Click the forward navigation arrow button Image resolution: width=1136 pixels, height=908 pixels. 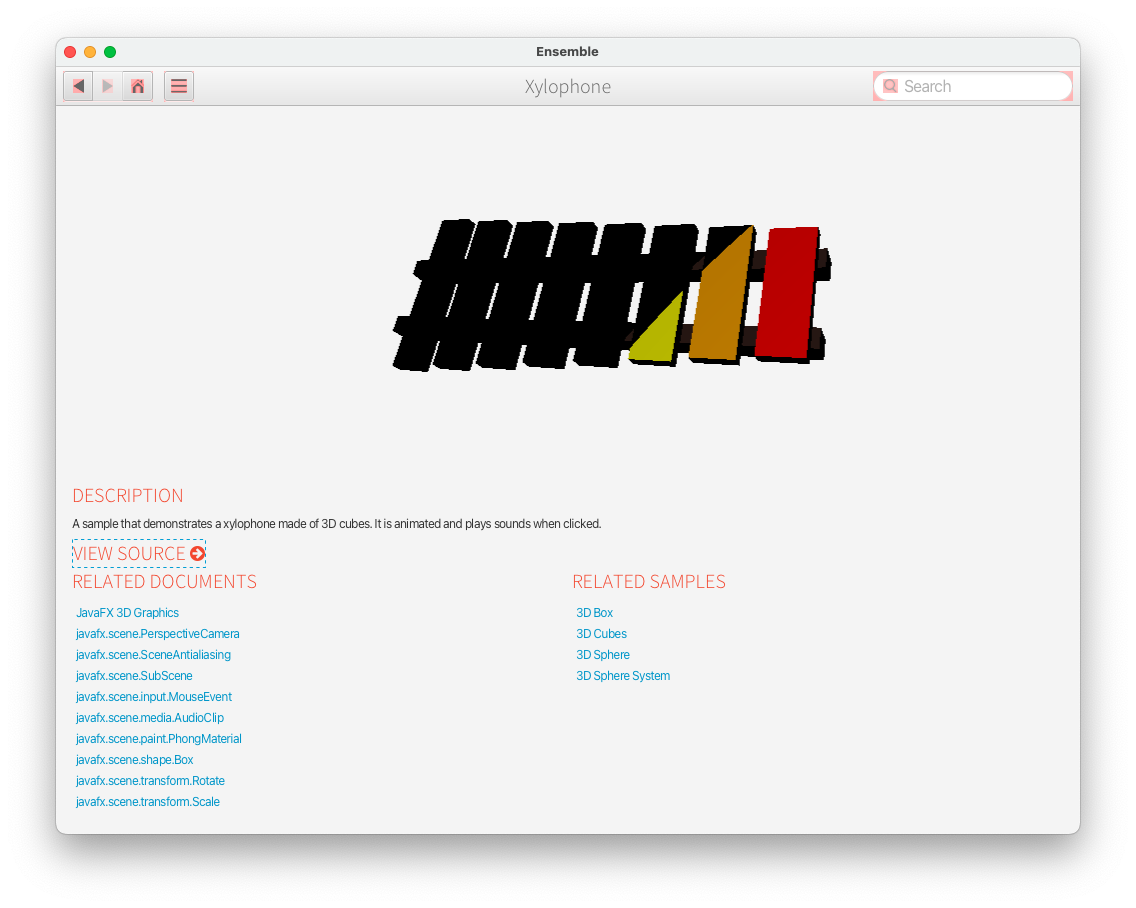pos(108,86)
